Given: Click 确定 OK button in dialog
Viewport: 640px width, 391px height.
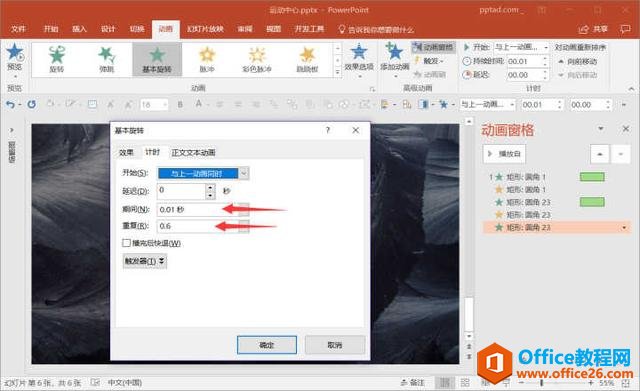Looking at the screenshot, I should 267,345.
